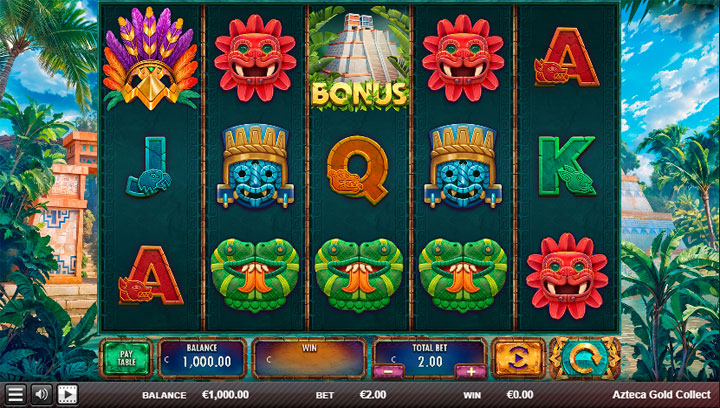Open the hamburger menu icon

pyautogui.click(x=15, y=394)
